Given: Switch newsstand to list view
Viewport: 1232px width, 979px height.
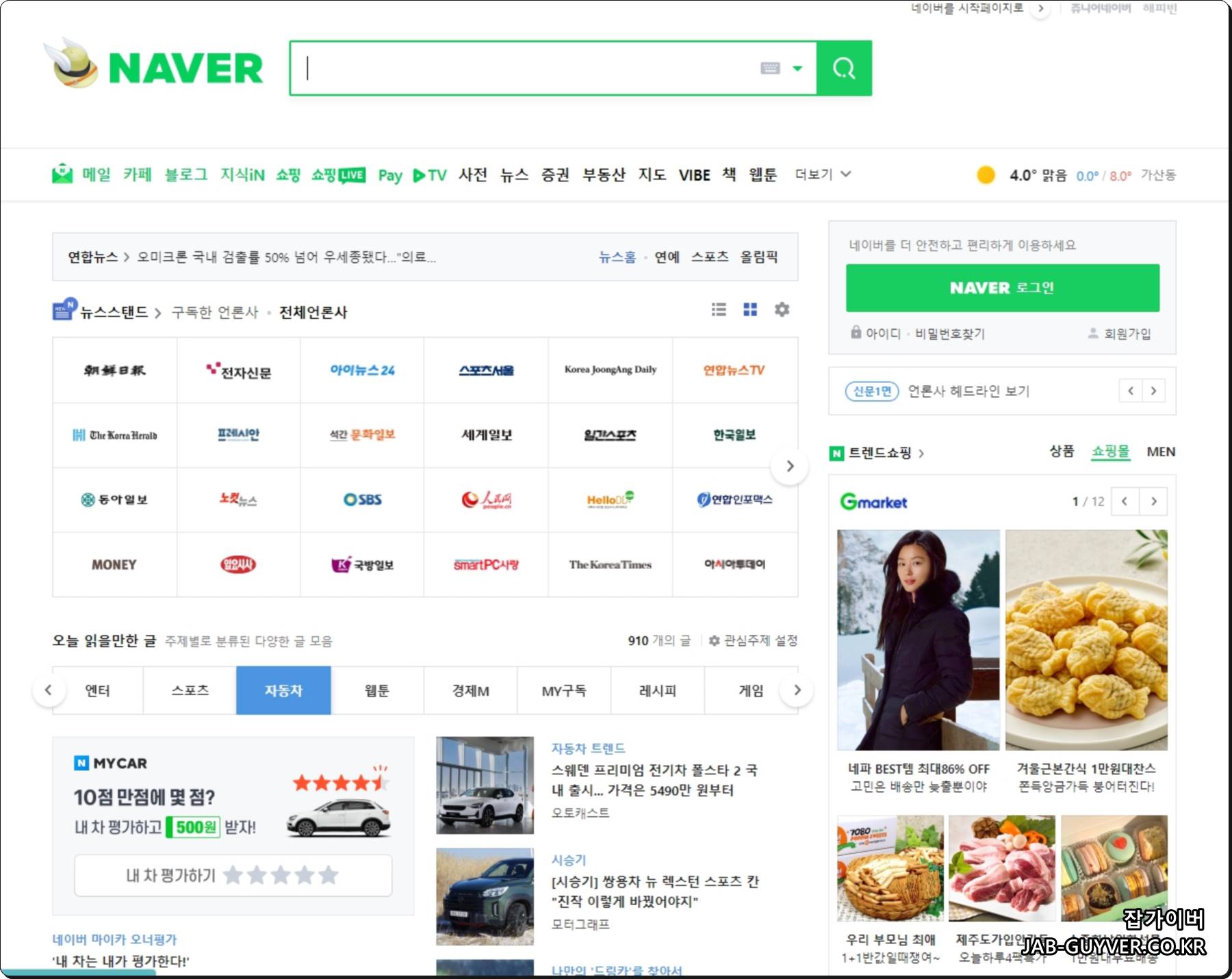Looking at the screenshot, I should coord(719,309).
